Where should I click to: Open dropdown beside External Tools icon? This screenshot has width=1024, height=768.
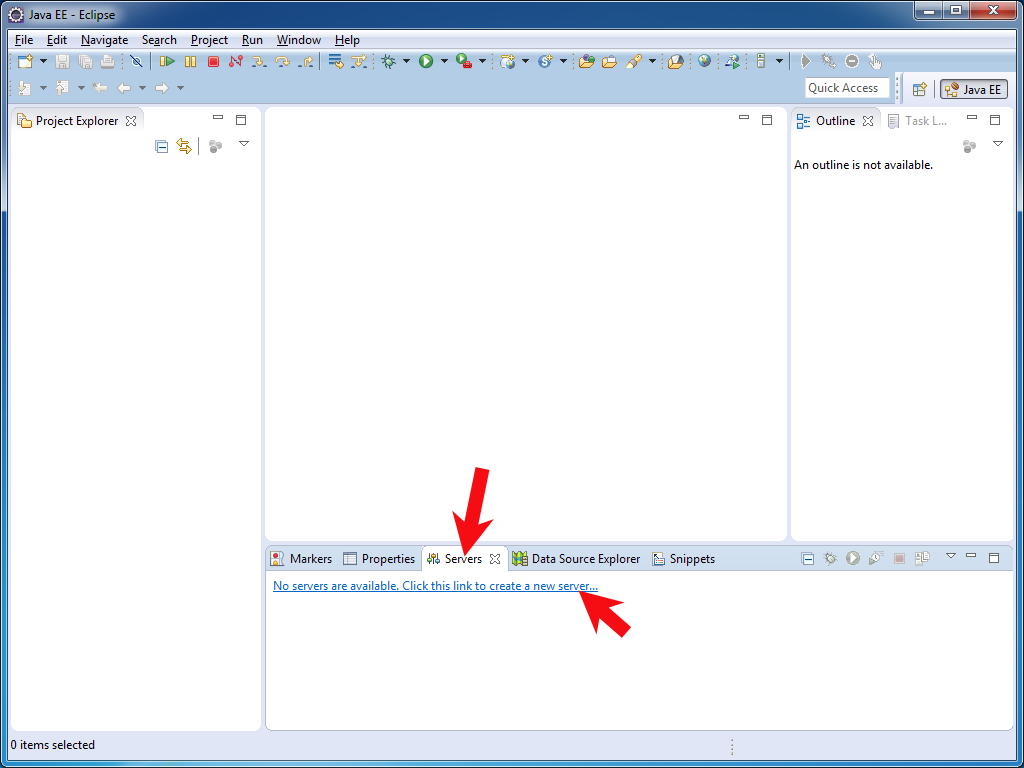(x=482, y=61)
